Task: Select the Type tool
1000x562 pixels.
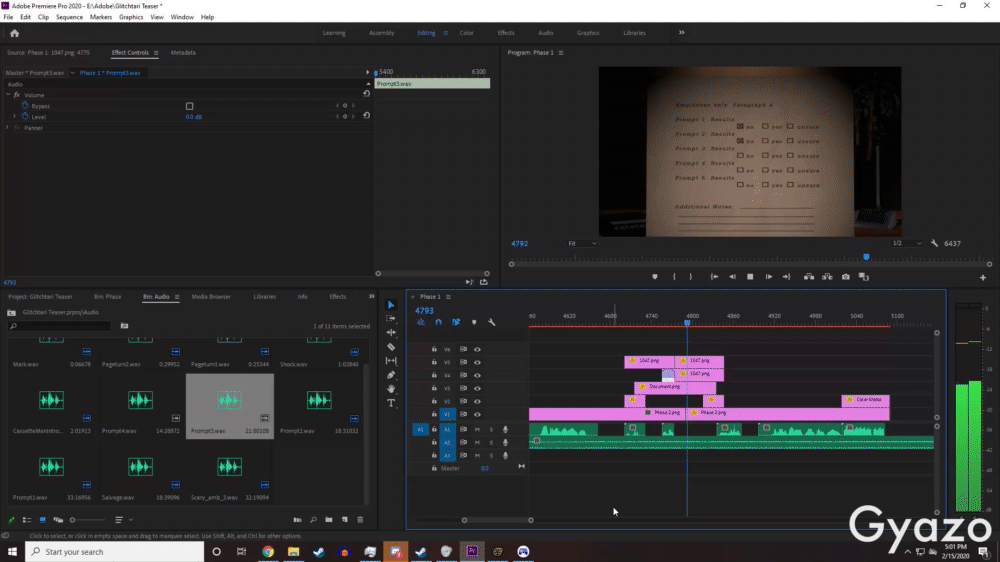Action: click(391, 403)
